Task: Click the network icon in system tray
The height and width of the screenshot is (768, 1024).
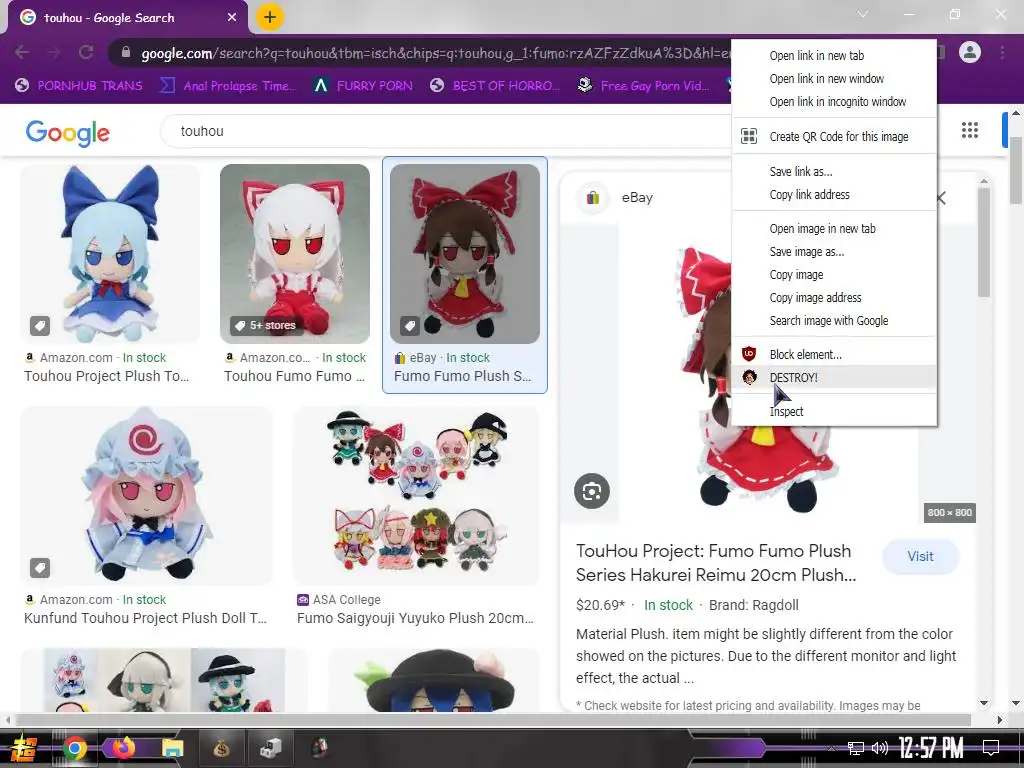Action: (x=856, y=748)
